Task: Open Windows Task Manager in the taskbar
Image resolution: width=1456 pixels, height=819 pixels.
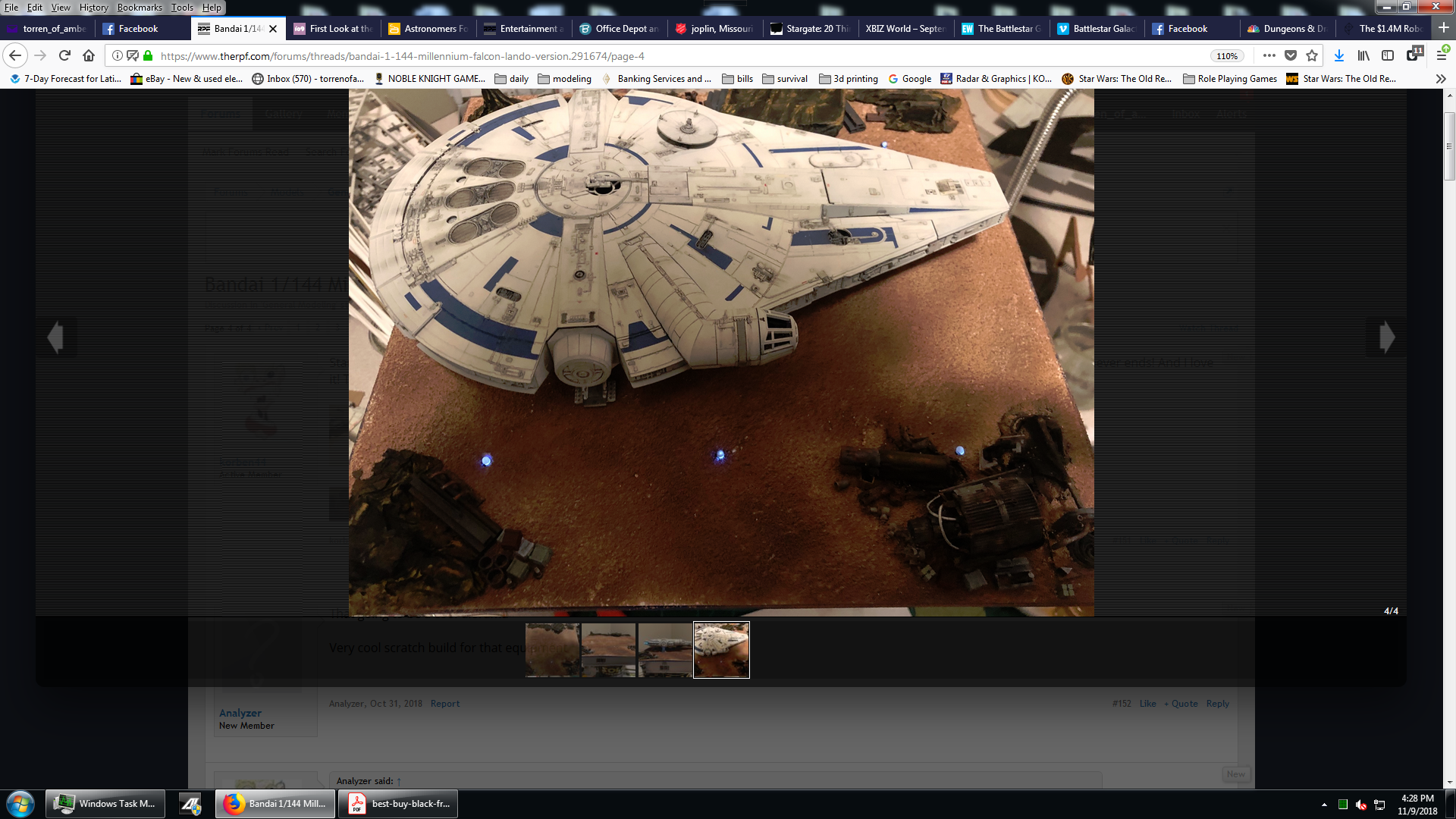Action: 105,804
